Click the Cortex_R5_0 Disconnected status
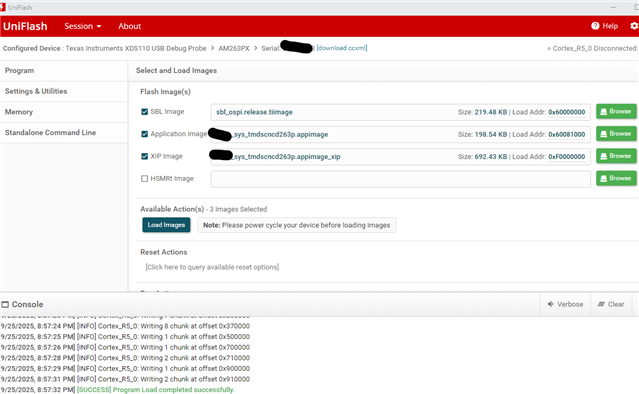This screenshot has height=394, width=639. [x=593, y=48]
